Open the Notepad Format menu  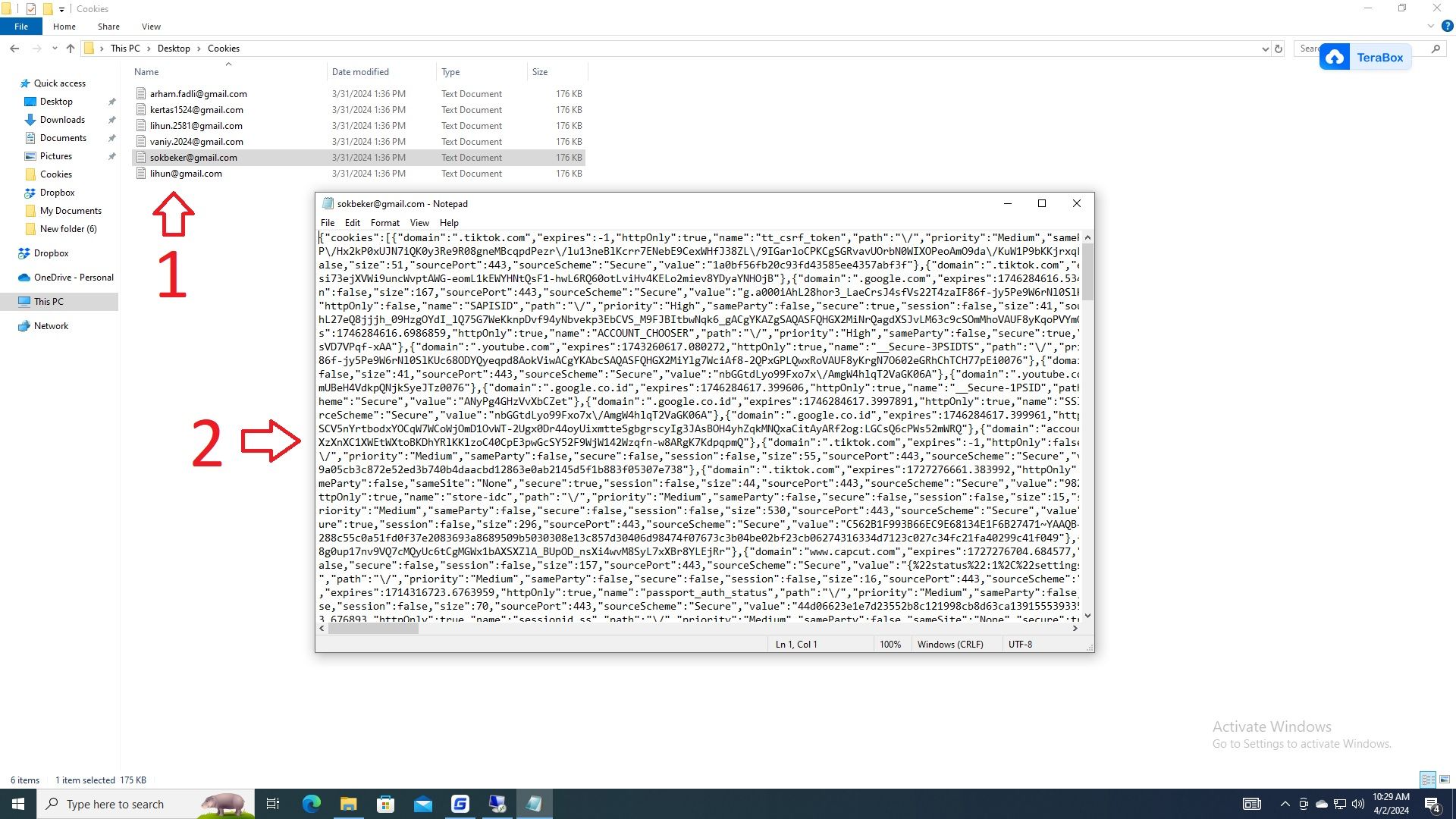point(384,223)
